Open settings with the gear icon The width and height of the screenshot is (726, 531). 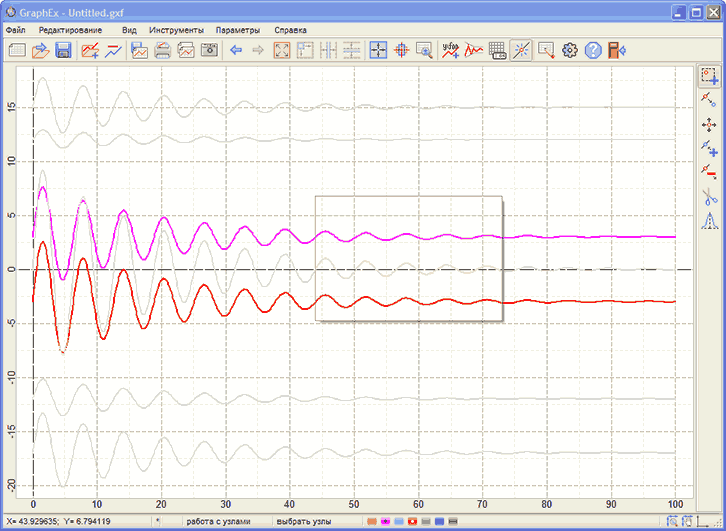click(x=570, y=50)
